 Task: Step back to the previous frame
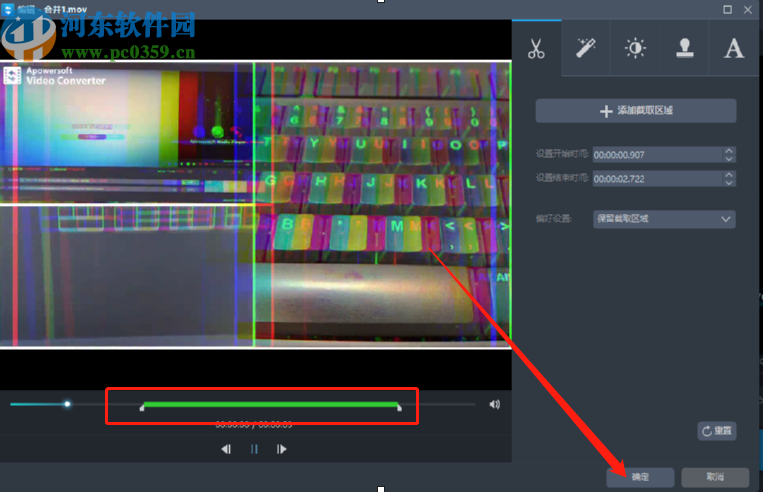pos(226,449)
